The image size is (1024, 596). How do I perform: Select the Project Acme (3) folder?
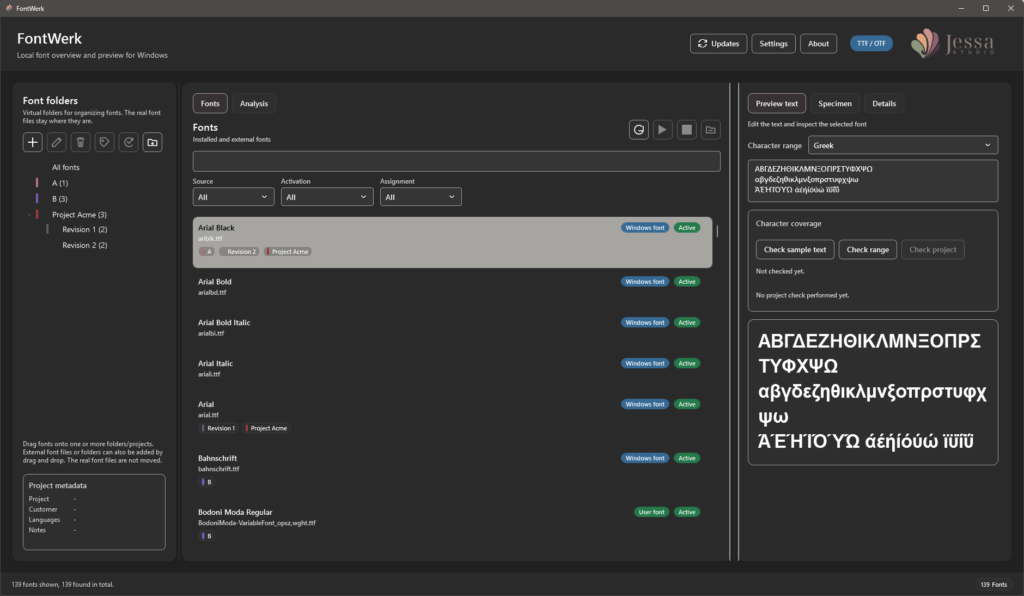(x=79, y=215)
